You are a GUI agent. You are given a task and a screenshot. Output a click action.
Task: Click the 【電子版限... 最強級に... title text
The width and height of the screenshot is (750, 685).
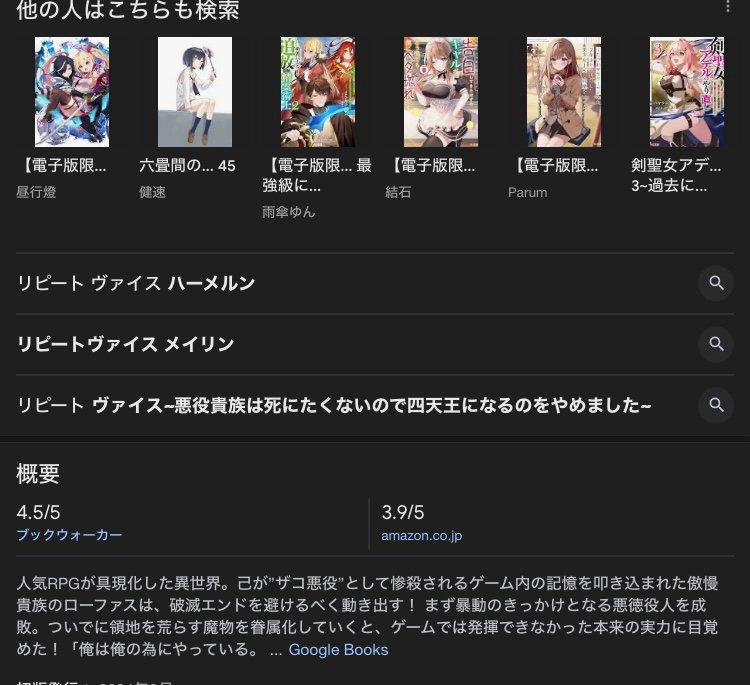pyautogui.click(x=317, y=176)
